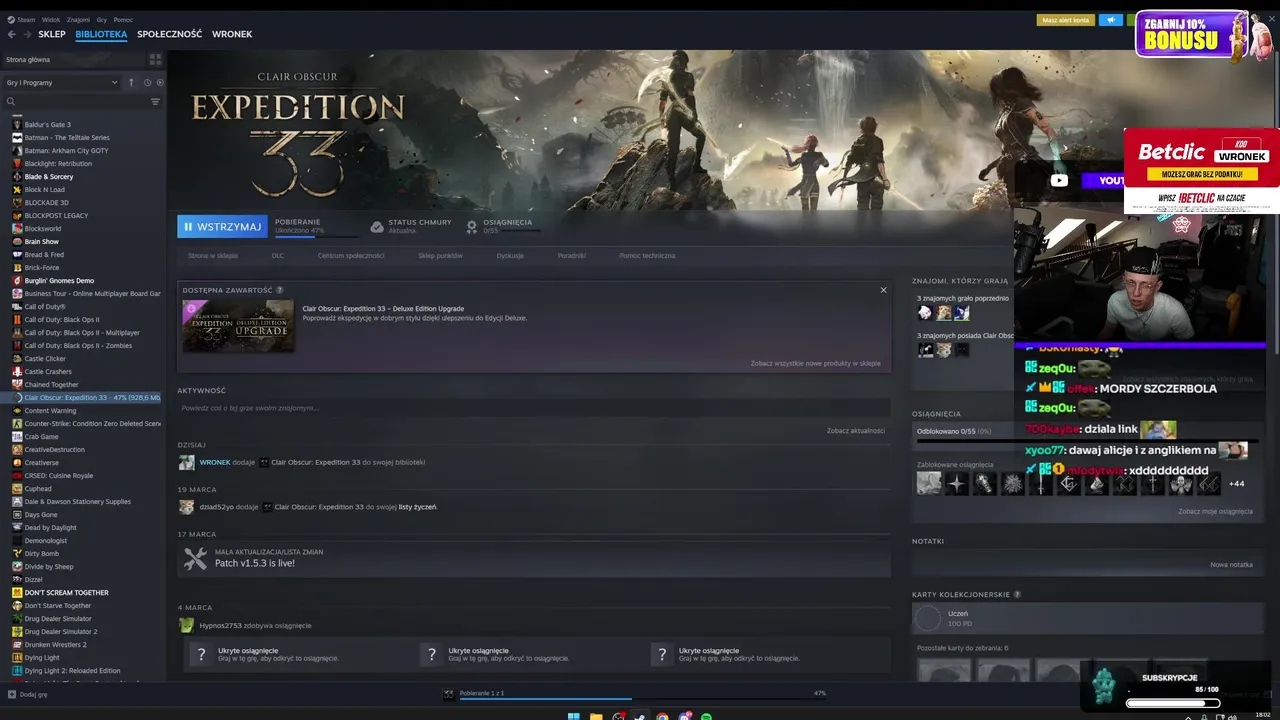This screenshot has width=1280, height=720.
Task: Go forward with the right navigation arrow
Action: [27, 34]
